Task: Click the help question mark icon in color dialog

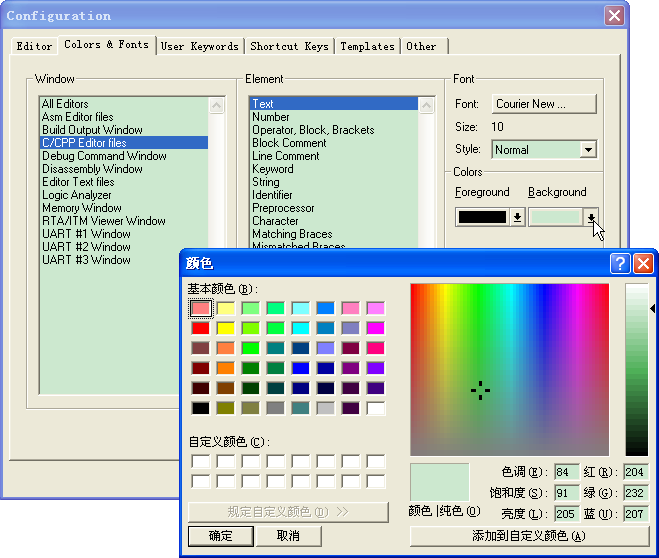Action: 620,263
